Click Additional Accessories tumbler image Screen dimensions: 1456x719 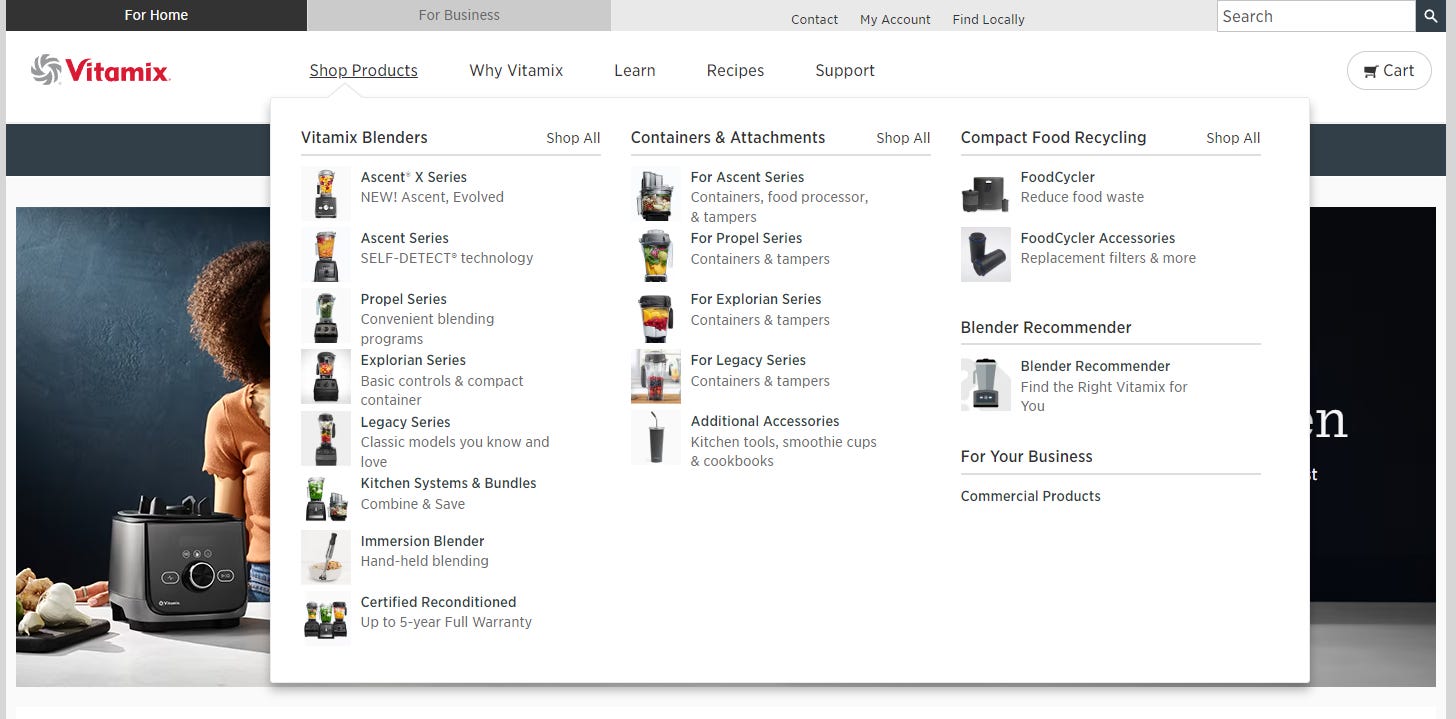pos(656,438)
